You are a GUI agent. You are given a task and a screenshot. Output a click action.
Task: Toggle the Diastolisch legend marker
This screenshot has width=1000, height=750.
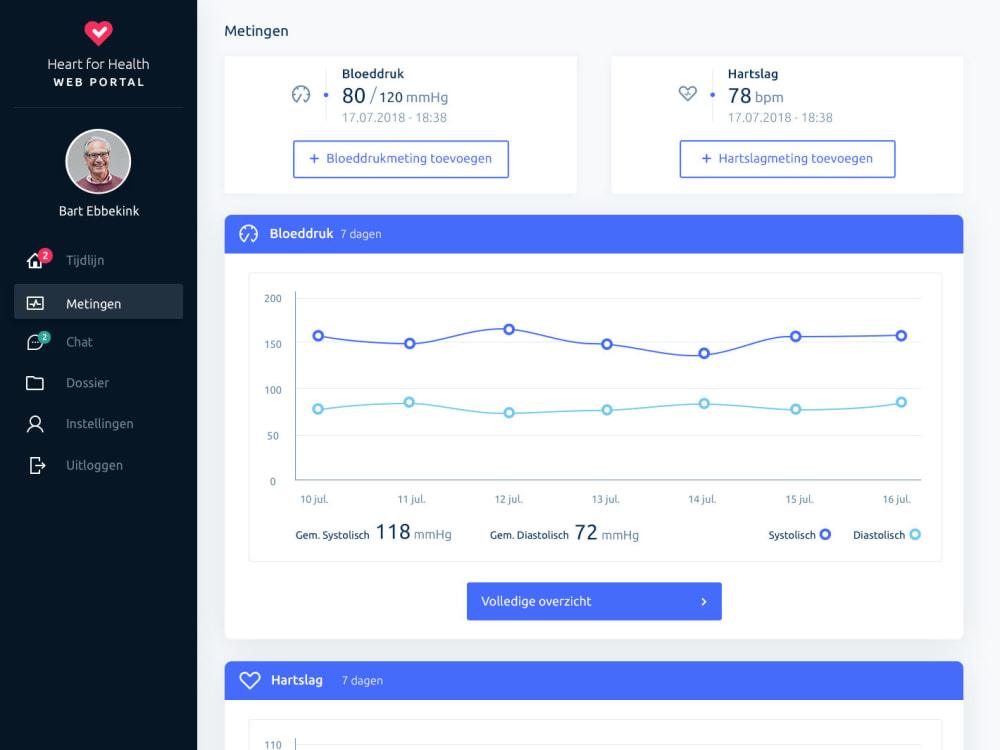tap(915, 534)
